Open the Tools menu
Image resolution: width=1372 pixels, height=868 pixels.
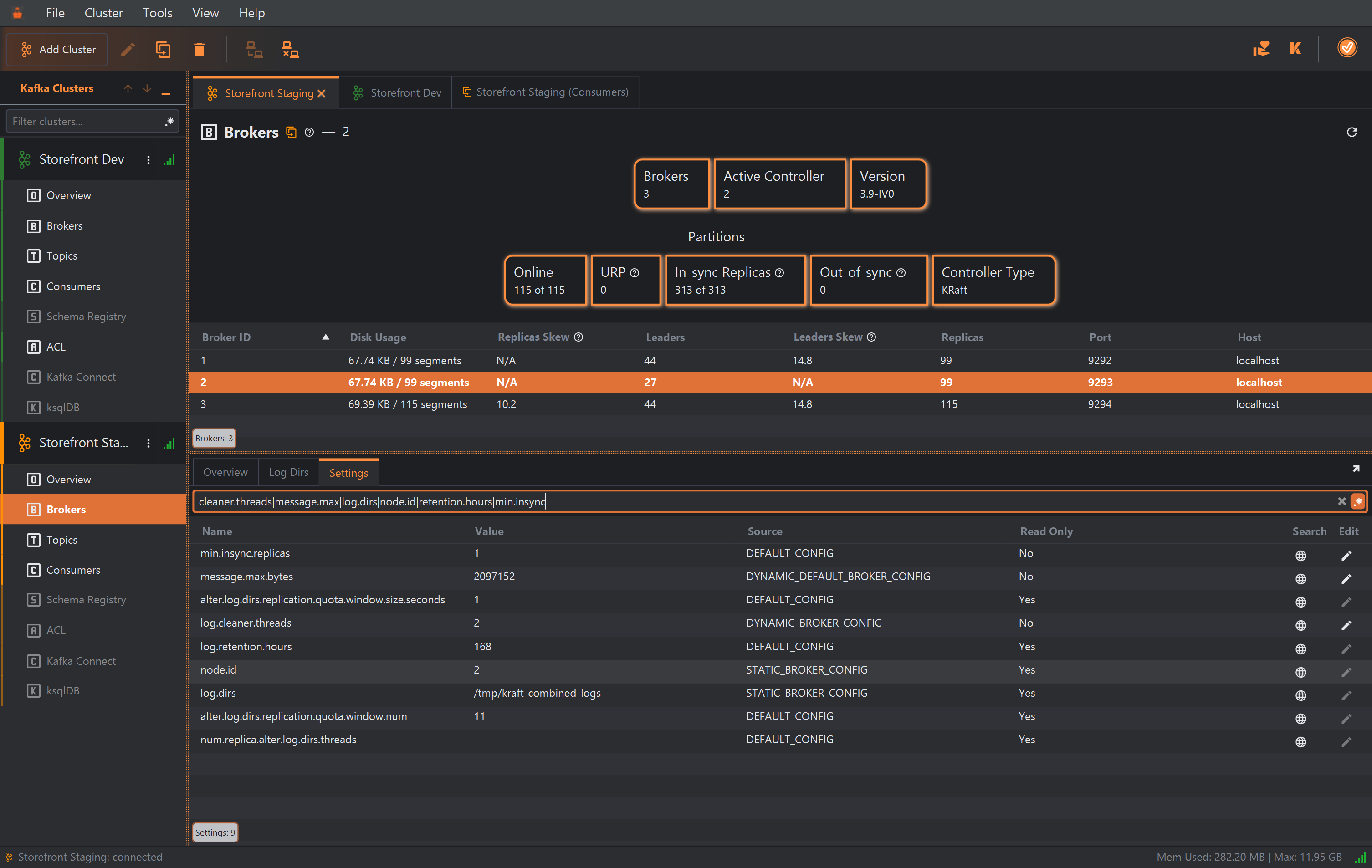tap(157, 13)
